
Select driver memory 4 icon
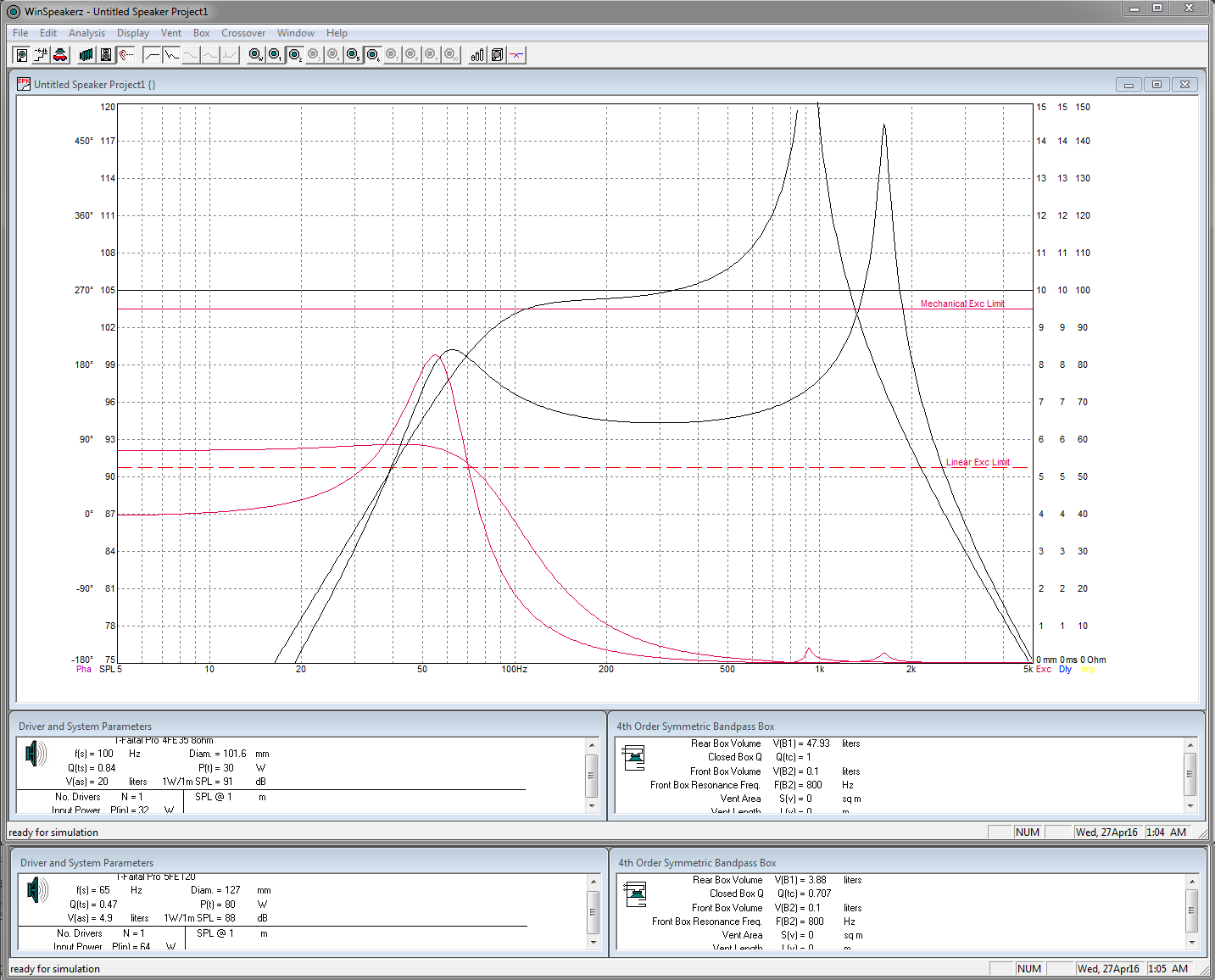point(333,55)
